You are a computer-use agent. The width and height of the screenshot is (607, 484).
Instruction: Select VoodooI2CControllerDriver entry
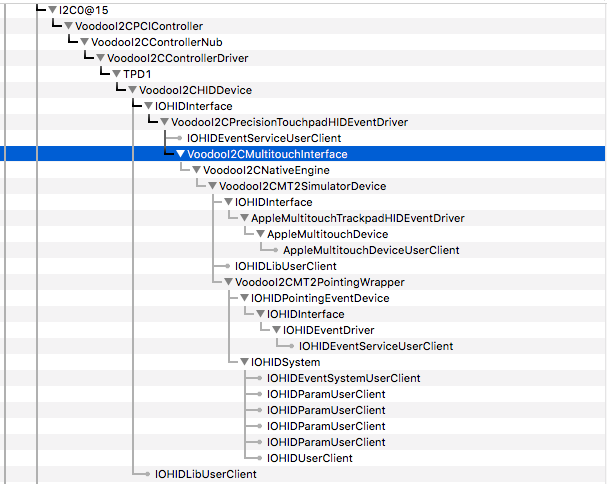tap(178, 58)
